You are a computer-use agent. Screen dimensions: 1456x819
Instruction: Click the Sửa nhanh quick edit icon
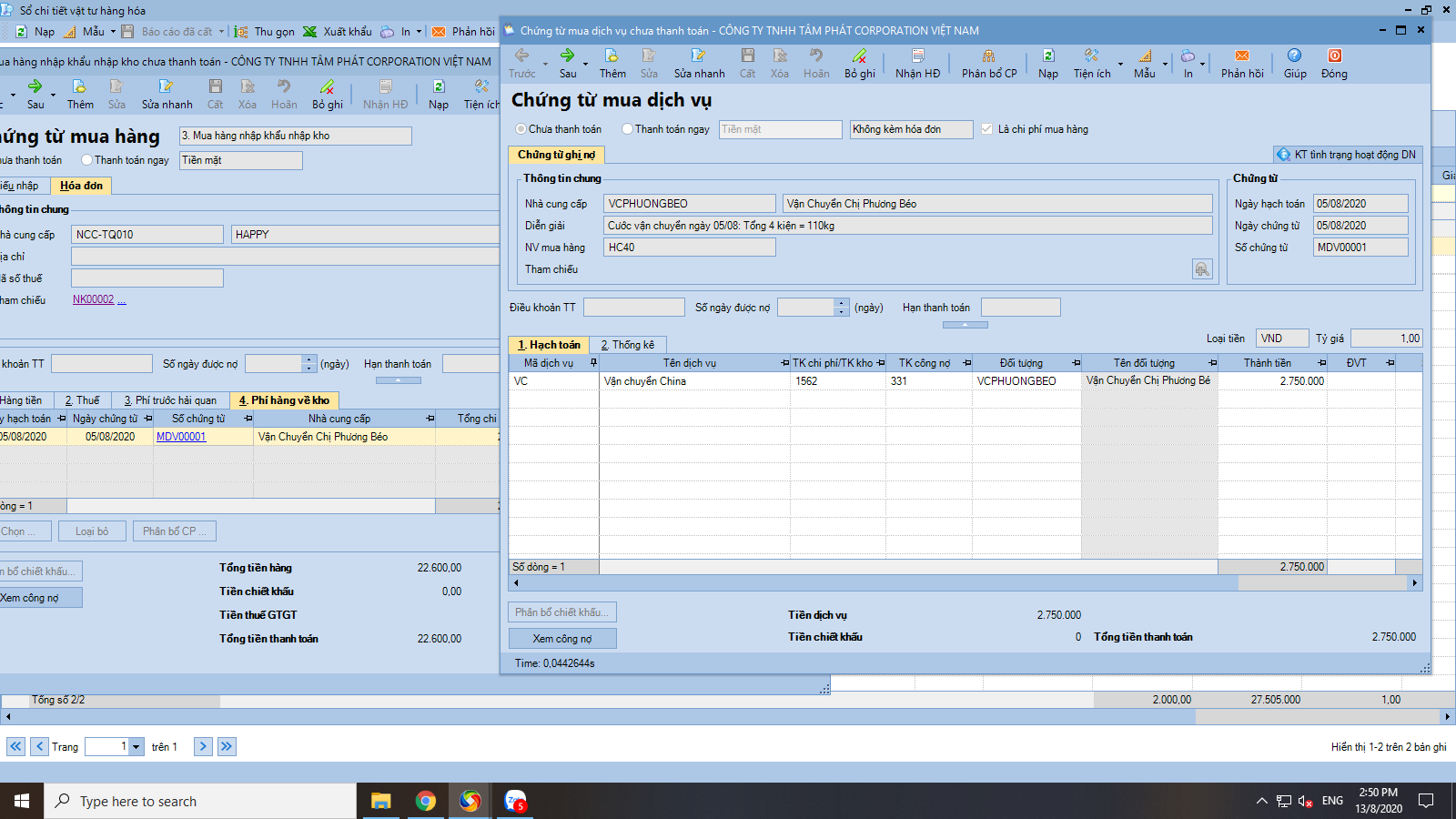698,56
